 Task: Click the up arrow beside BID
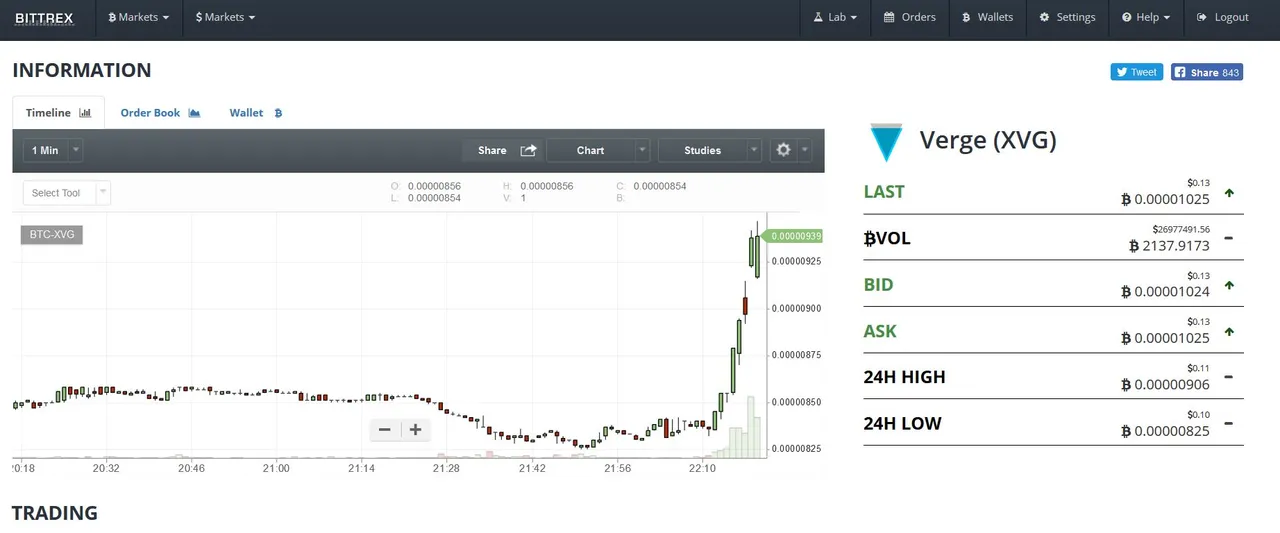pyautogui.click(x=1228, y=285)
